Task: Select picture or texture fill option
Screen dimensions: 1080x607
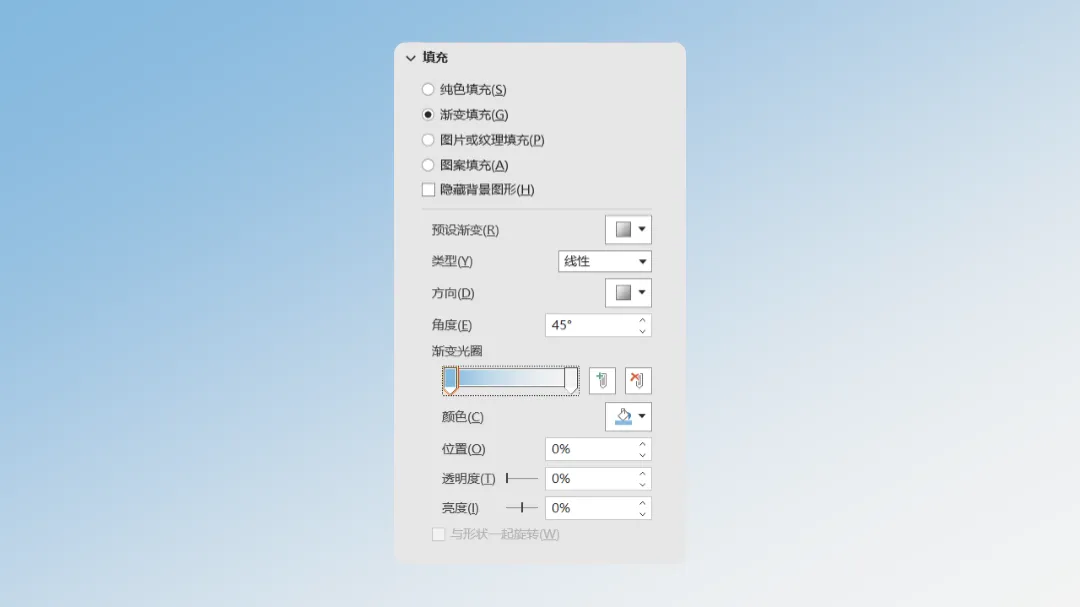Action: click(428, 140)
